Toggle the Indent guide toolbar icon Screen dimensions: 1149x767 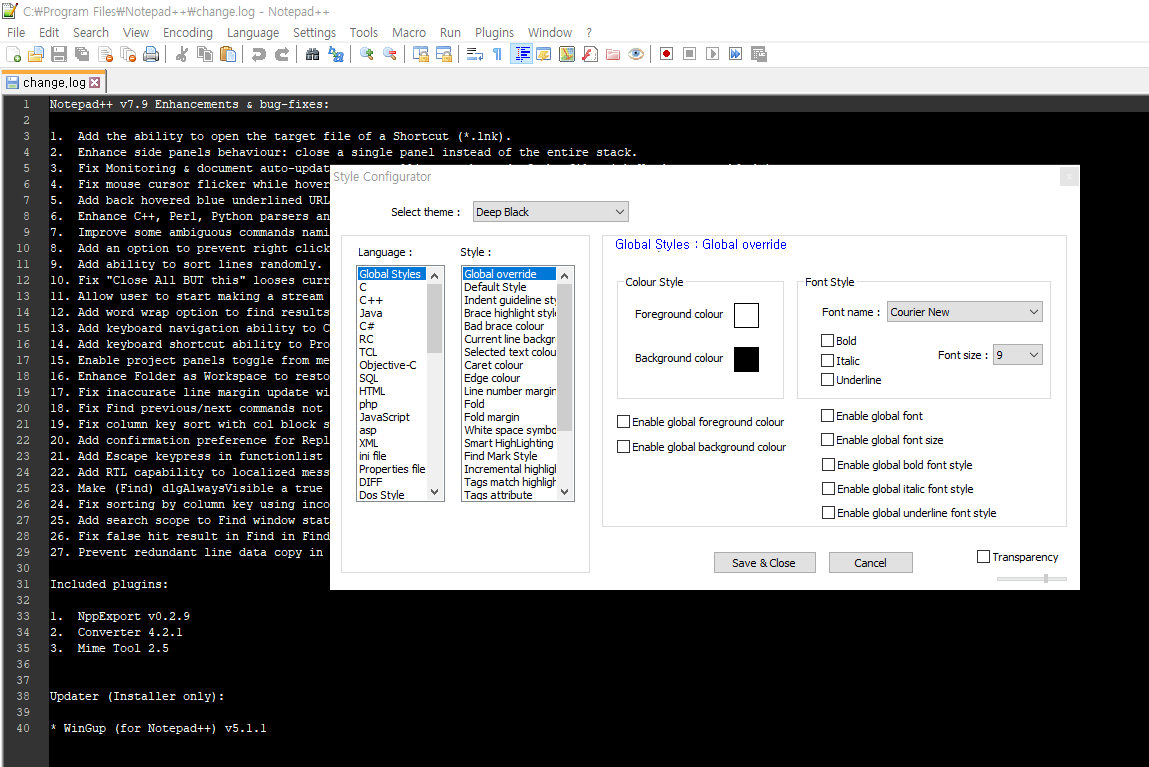[522, 54]
